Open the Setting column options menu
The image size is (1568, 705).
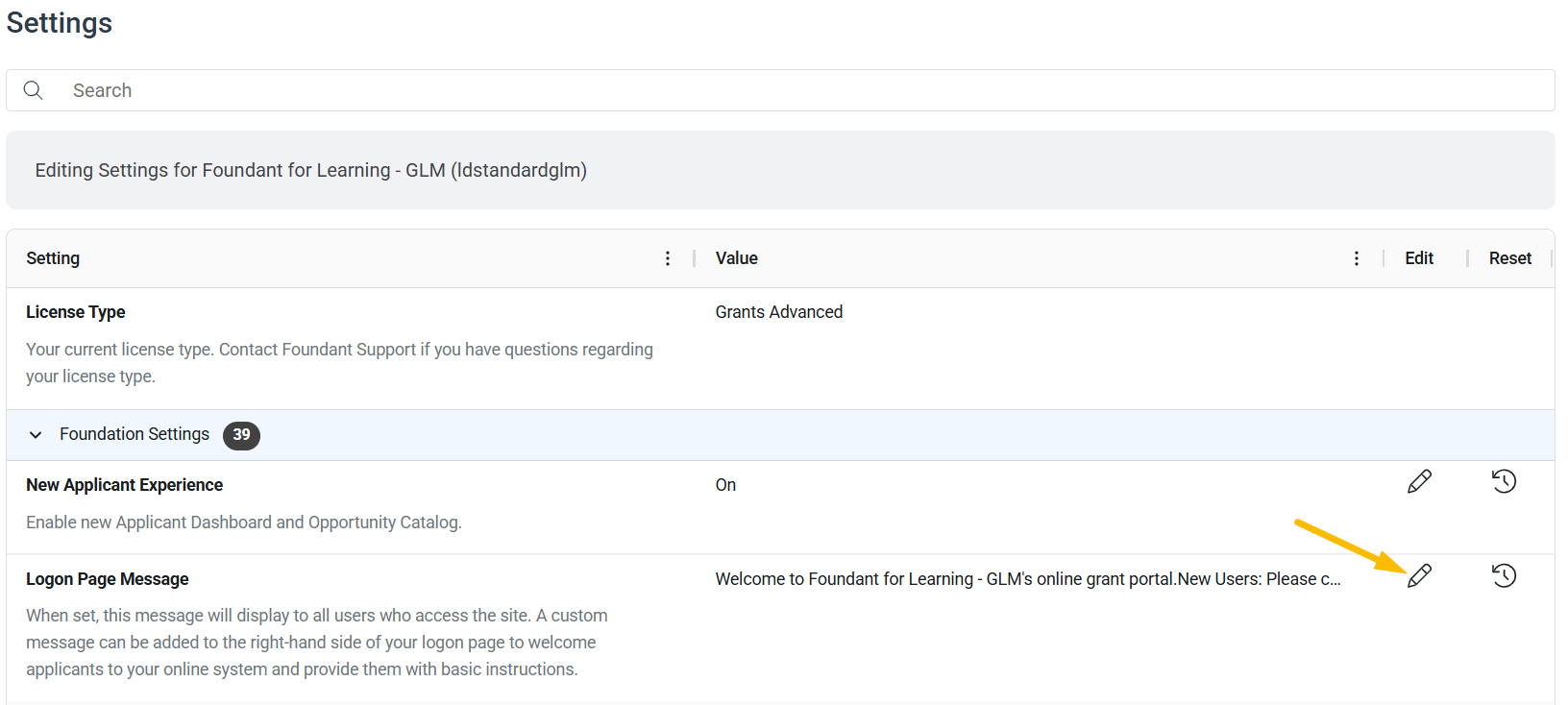tap(668, 258)
